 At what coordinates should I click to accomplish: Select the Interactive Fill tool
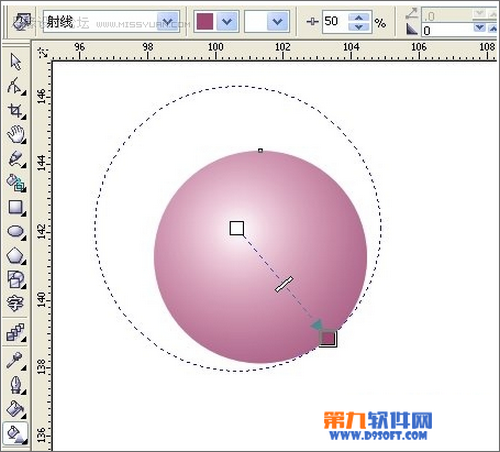(x=15, y=433)
